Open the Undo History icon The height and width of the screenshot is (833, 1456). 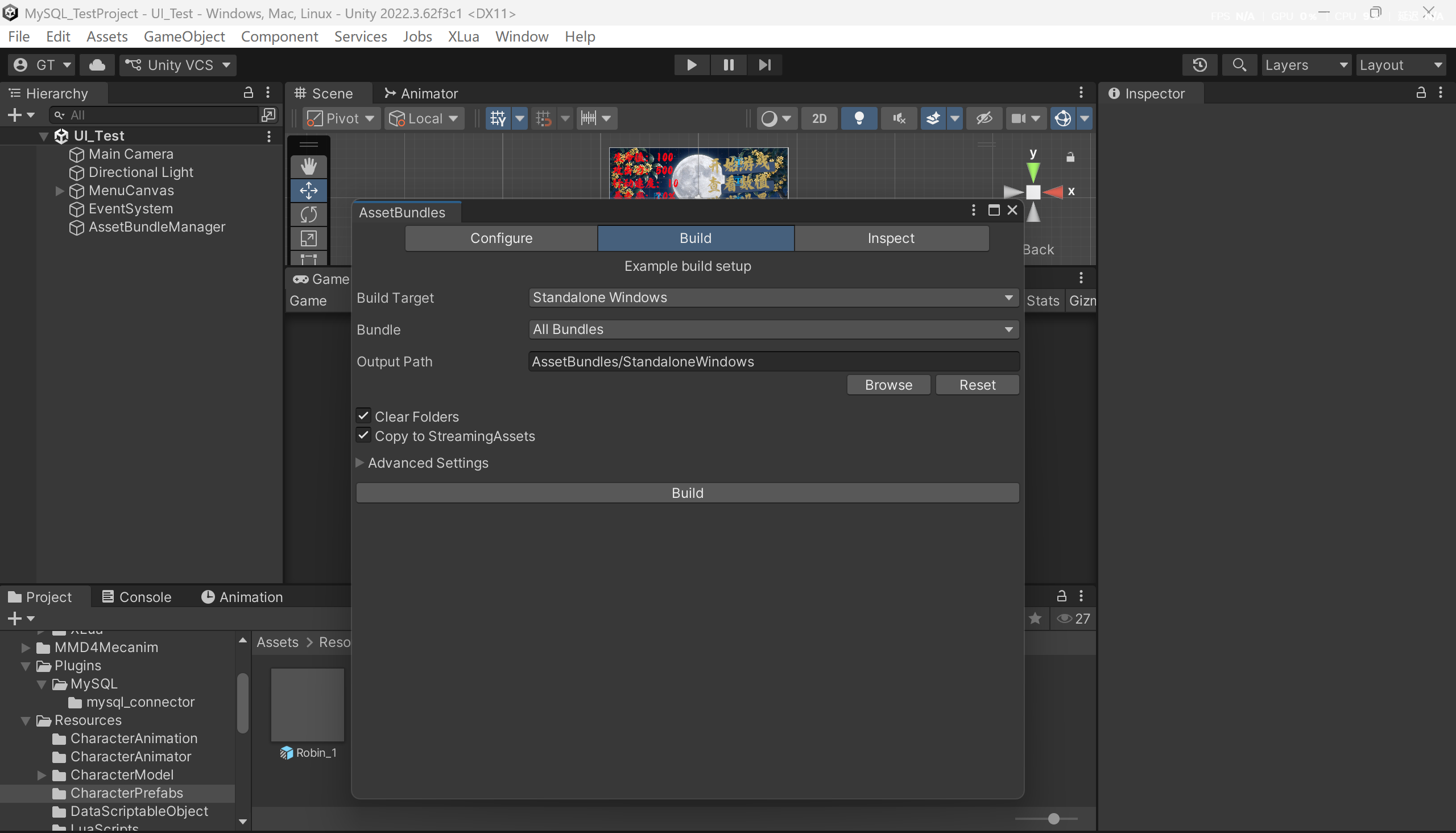[1200, 65]
